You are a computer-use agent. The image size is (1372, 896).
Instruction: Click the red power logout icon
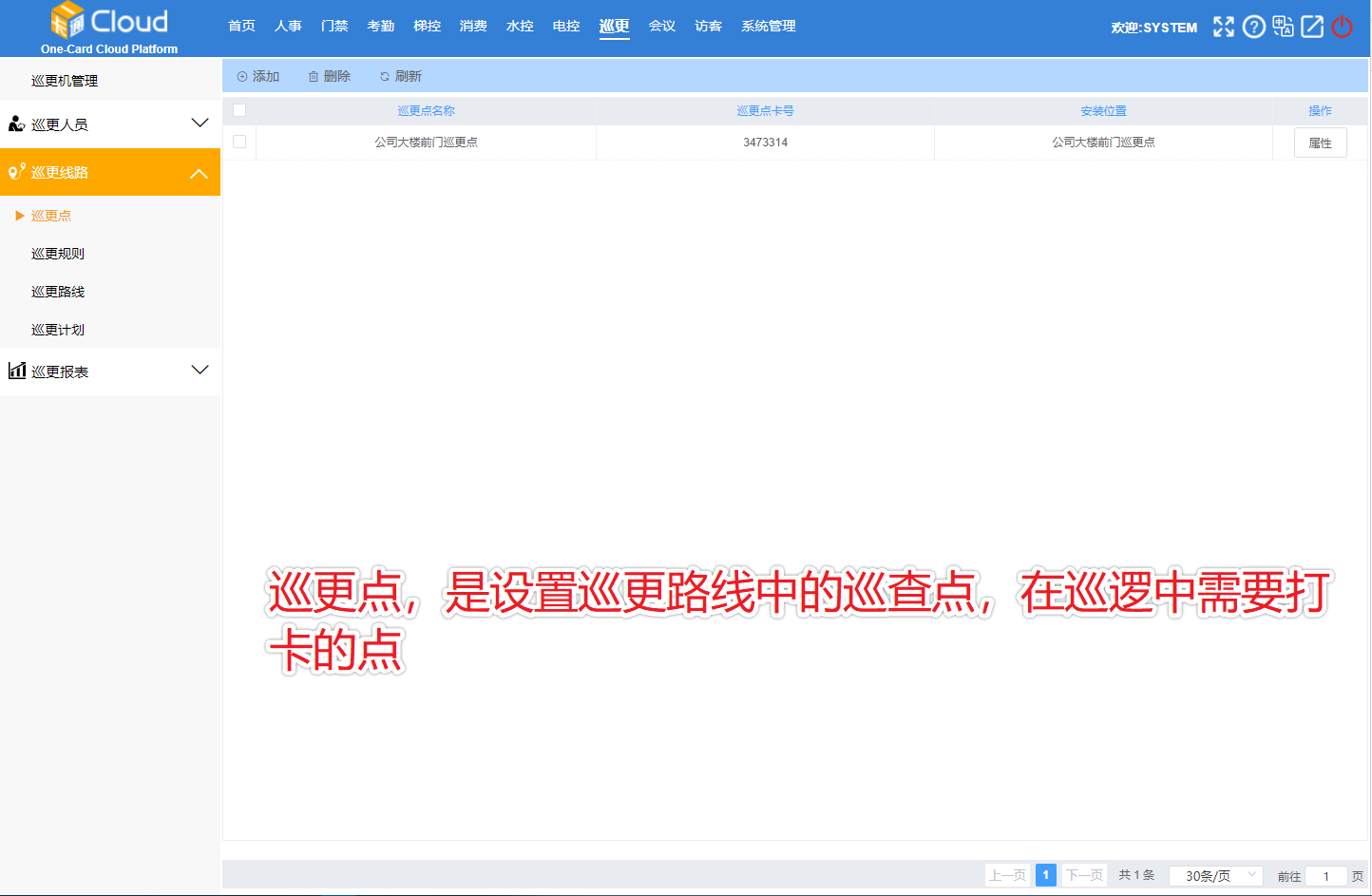tap(1342, 27)
